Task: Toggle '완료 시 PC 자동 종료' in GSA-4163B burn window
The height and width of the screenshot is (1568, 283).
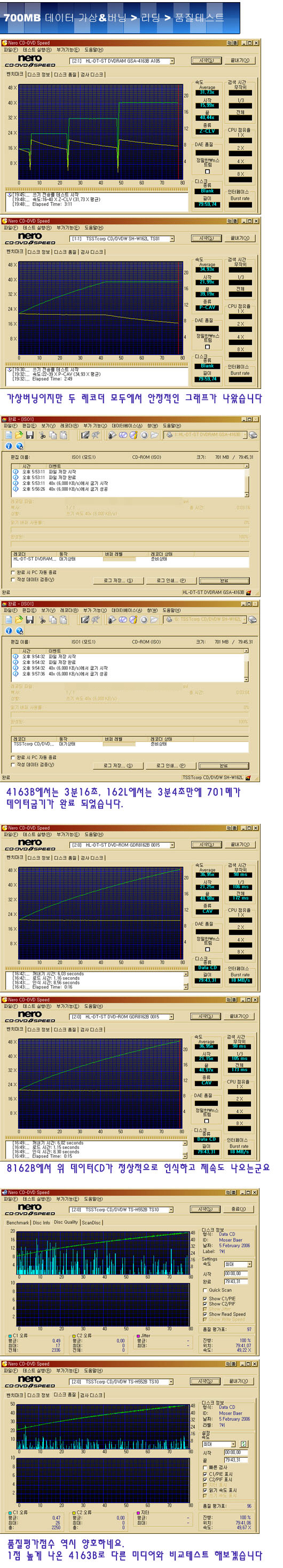Action: pyautogui.click(x=13, y=572)
